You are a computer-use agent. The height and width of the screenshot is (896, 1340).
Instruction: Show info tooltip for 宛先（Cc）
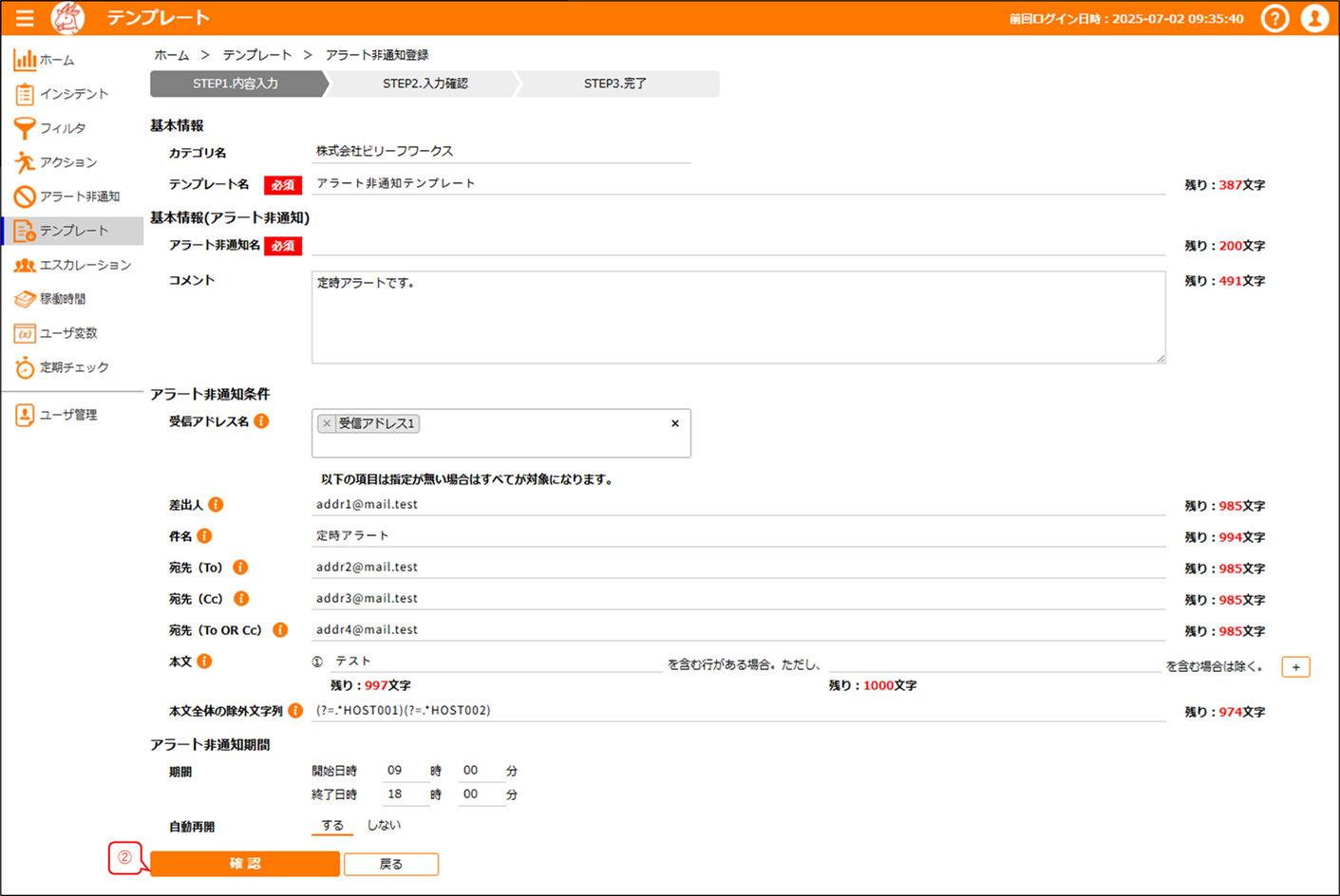point(241,598)
